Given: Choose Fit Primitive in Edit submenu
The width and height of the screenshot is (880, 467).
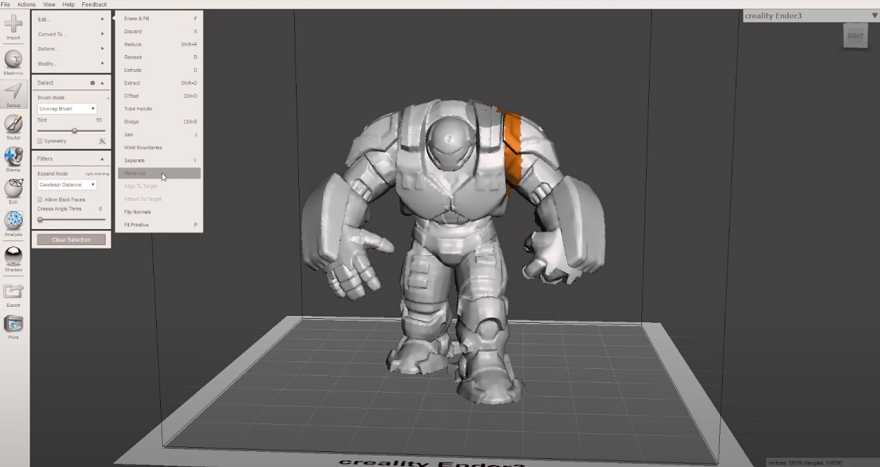Looking at the screenshot, I should [159, 225].
